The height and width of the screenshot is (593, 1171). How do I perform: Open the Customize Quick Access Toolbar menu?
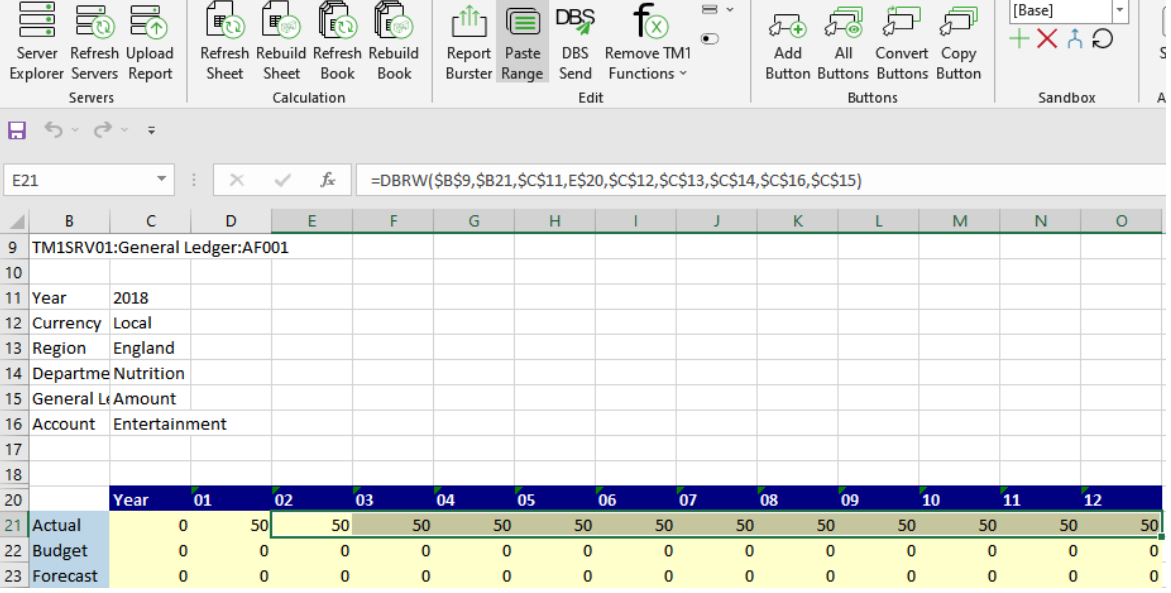click(x=151, y=130)
